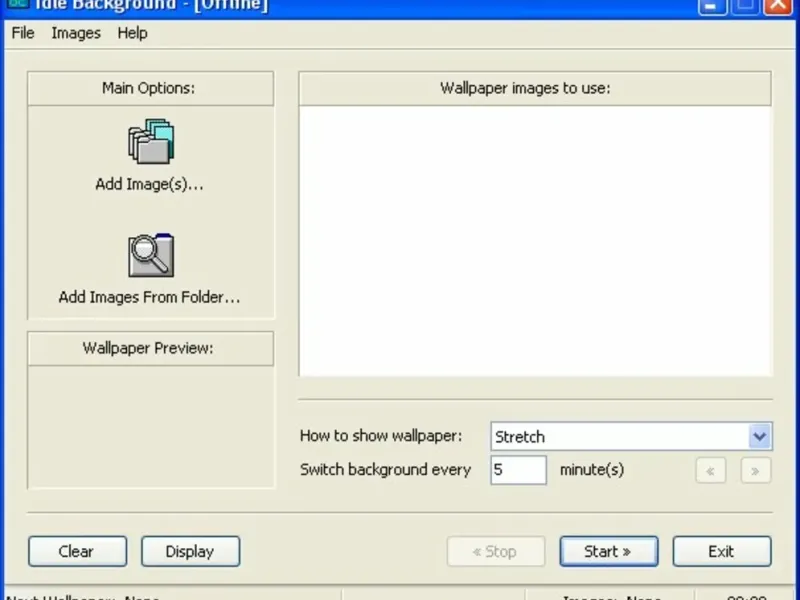Click the Switch background every label
The height and width of the screenshot is (600, 800).
(385, 469)
